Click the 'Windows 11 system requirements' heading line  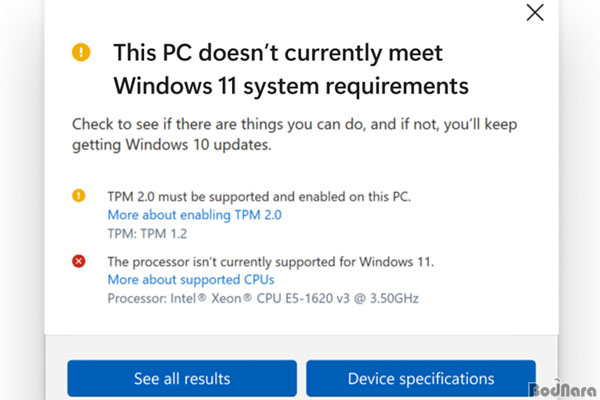coord(291,86)
